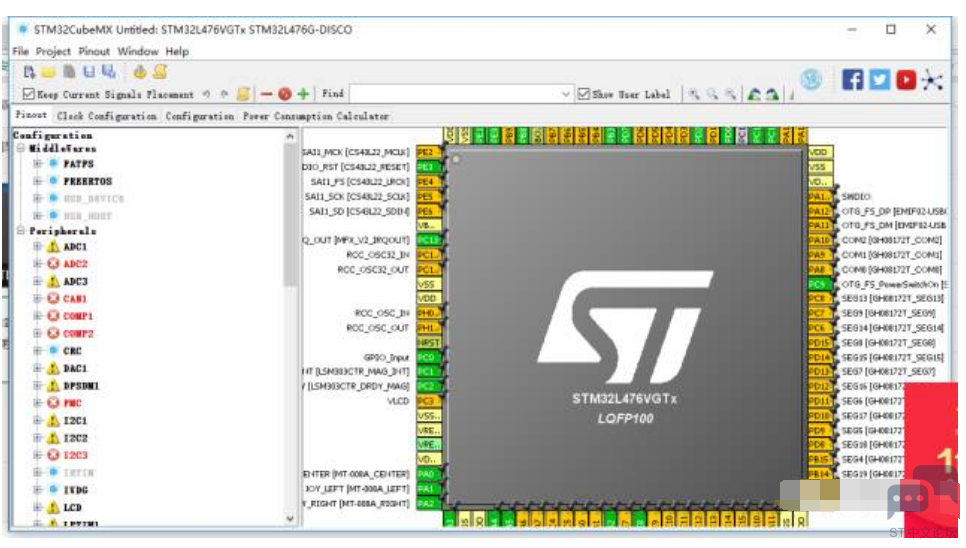
Task: Switch to the Configuration tab
Action: point(200,116)
